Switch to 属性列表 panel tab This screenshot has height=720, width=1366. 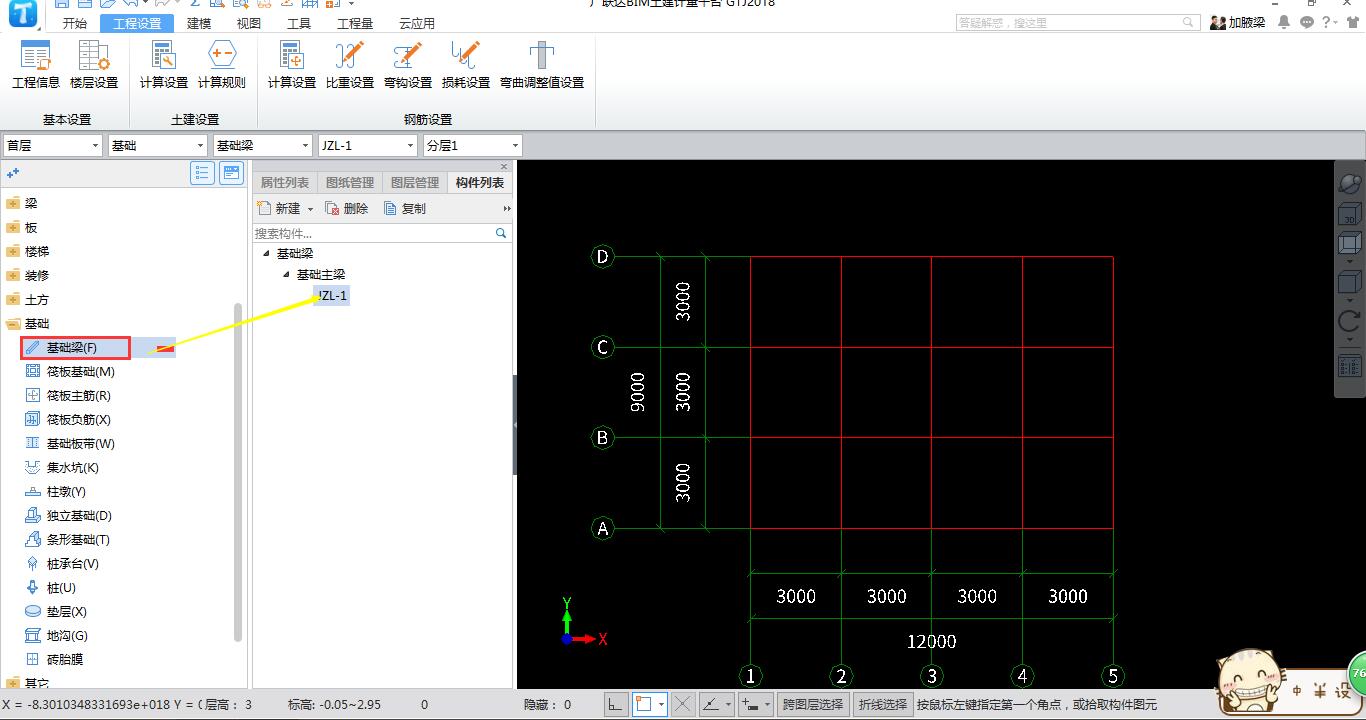285,182
